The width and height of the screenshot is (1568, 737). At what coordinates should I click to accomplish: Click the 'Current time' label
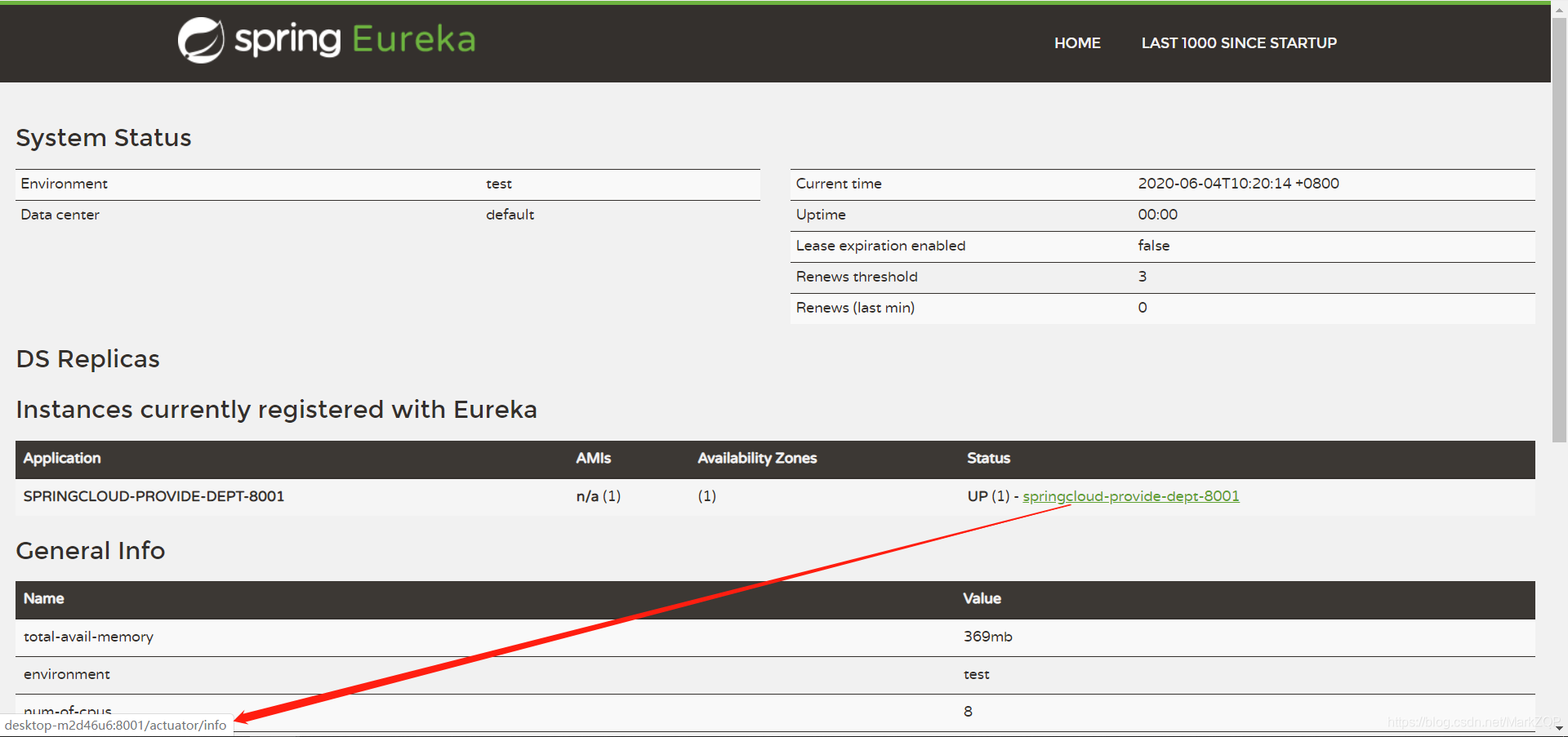point(839,184)
